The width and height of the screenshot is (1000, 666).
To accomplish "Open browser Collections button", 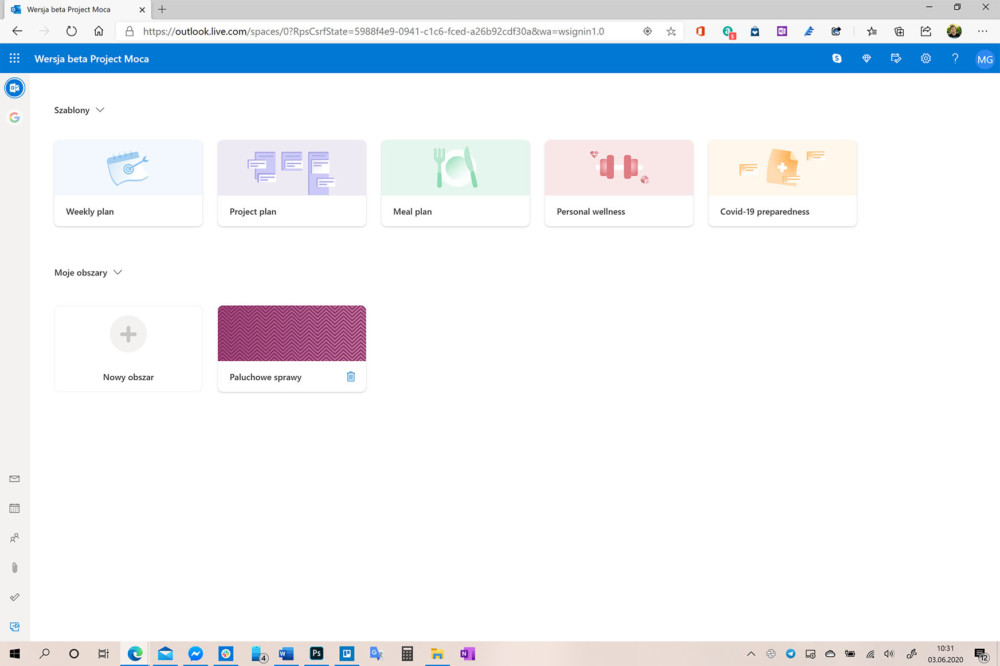I will [899, 31].
